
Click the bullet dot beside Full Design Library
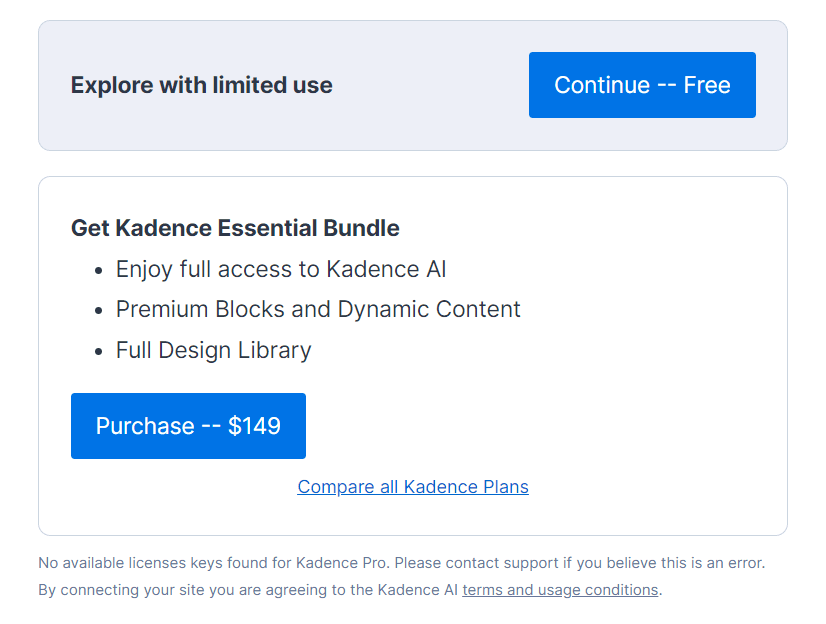click(x=98, y=350)
